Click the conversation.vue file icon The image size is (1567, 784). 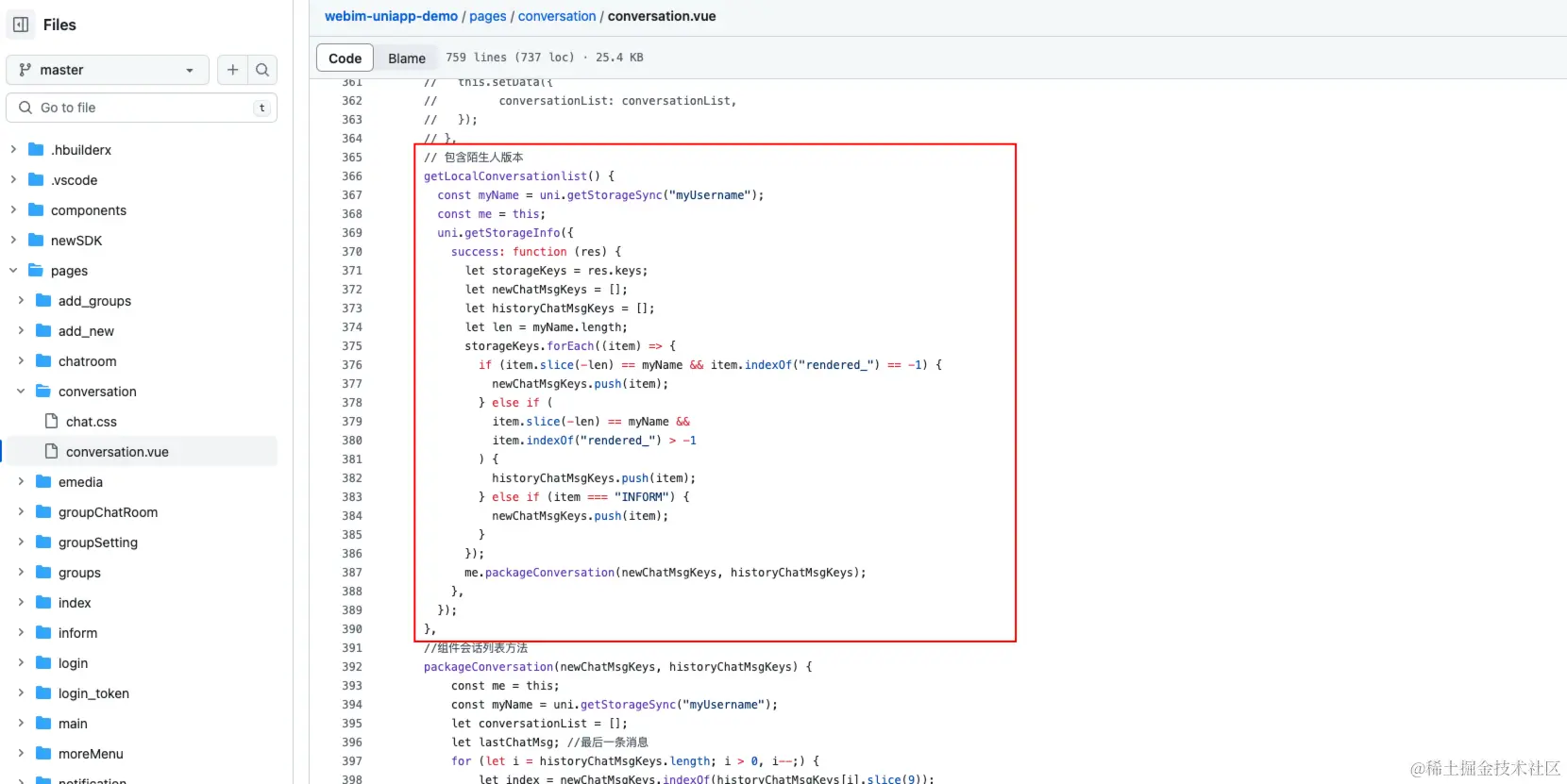(52, 451)
